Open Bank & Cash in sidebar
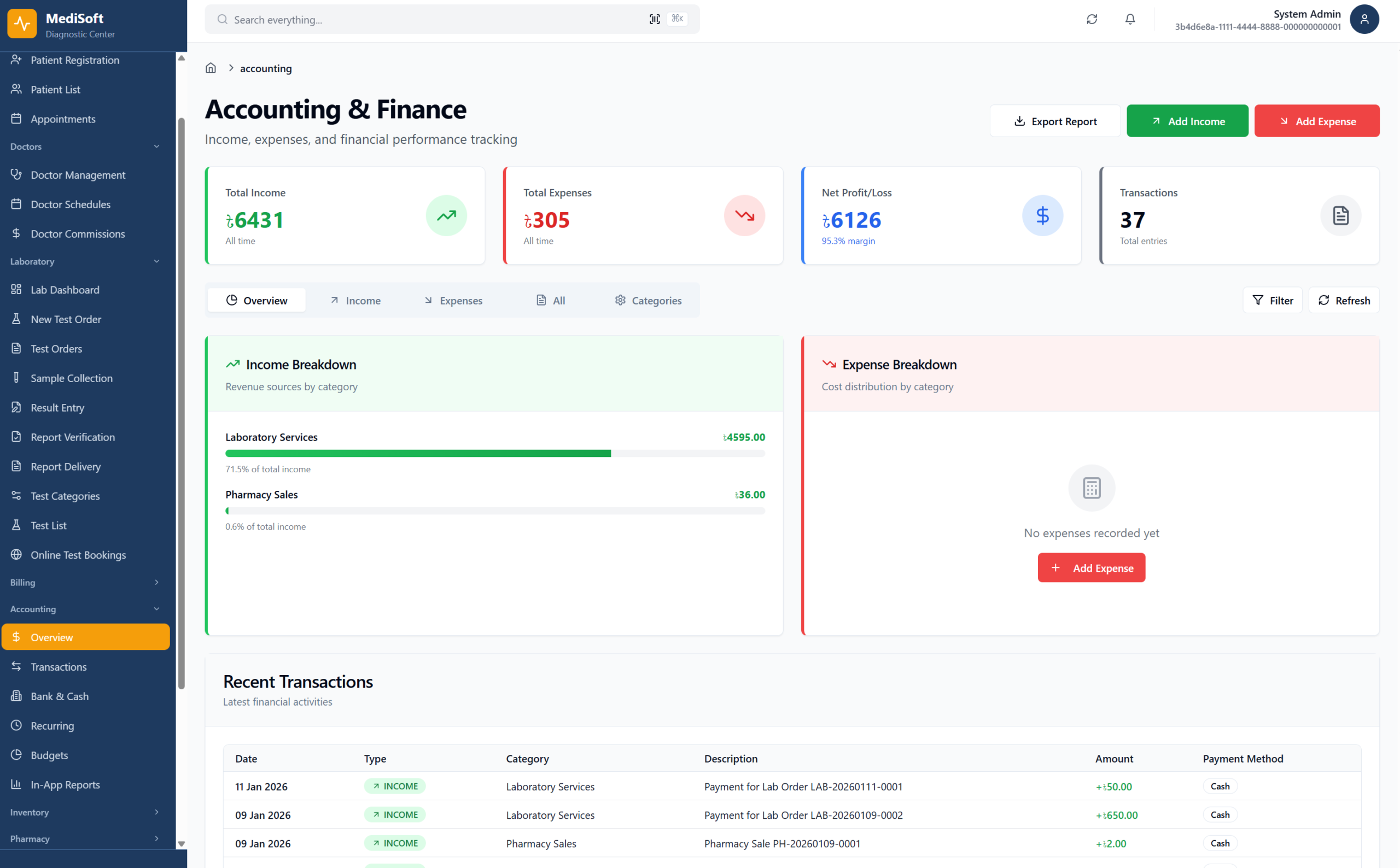The image size is (1400, 868). tap(60, 696)
